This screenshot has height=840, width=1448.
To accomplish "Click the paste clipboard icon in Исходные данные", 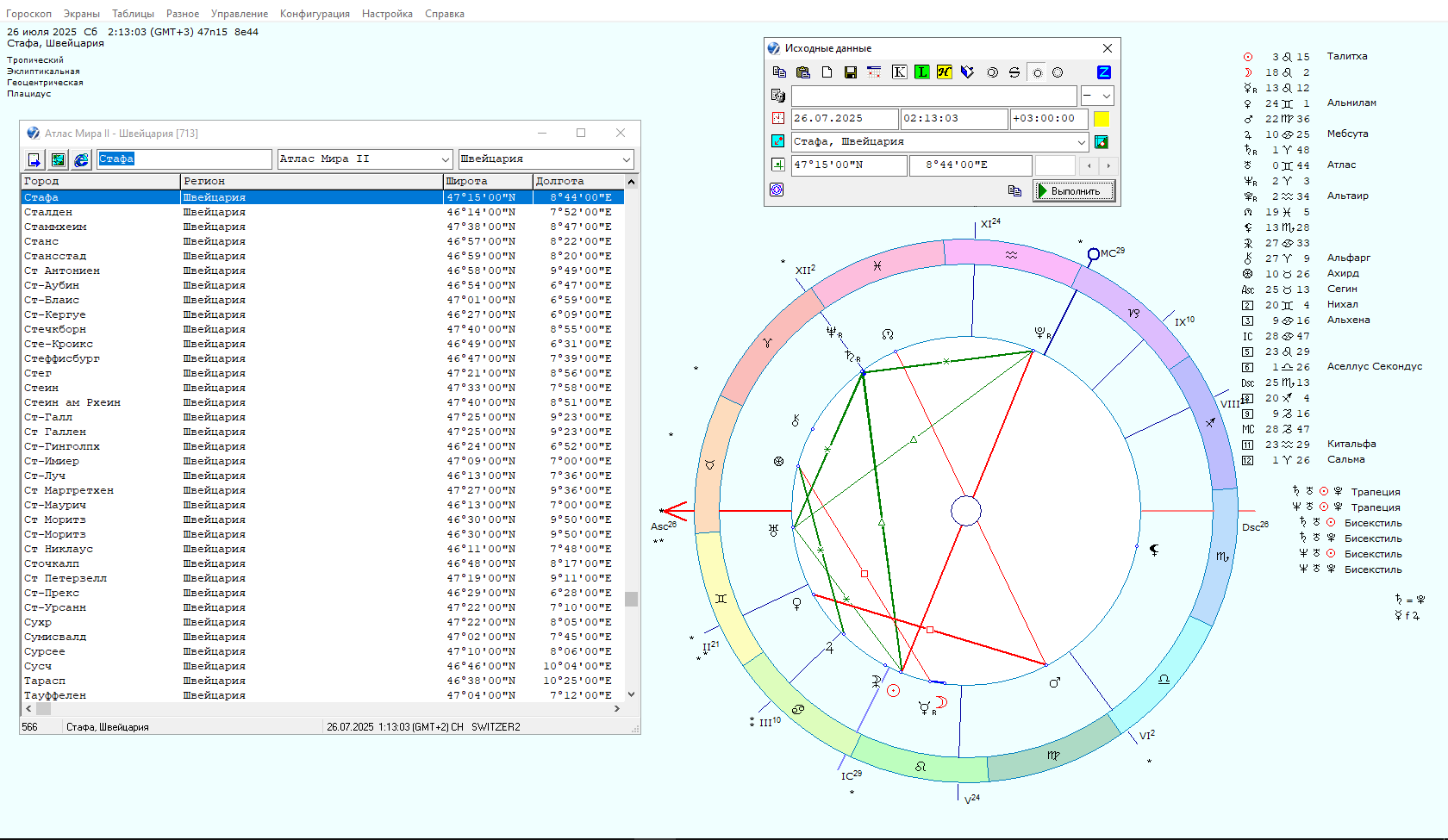I will coord(803,72).
